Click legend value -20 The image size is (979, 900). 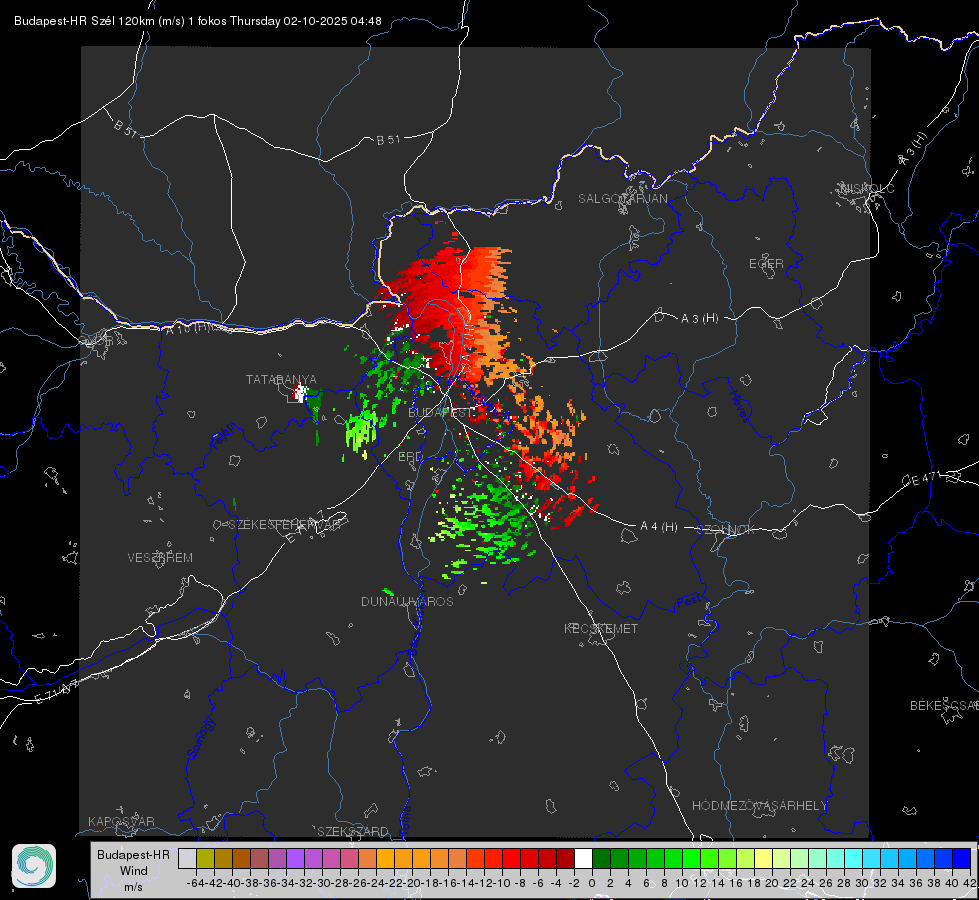tap(412, 883)
